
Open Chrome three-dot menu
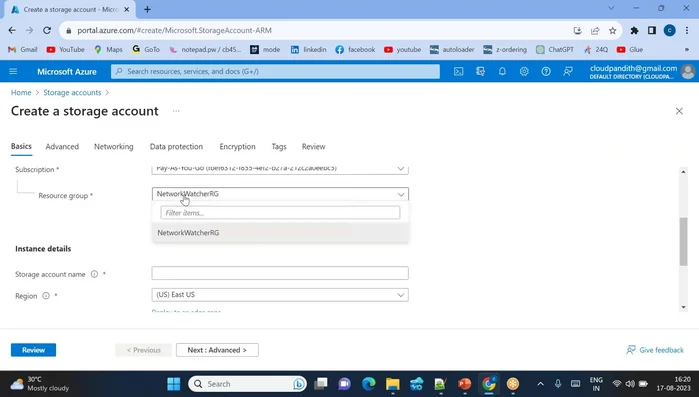[687, 30]
